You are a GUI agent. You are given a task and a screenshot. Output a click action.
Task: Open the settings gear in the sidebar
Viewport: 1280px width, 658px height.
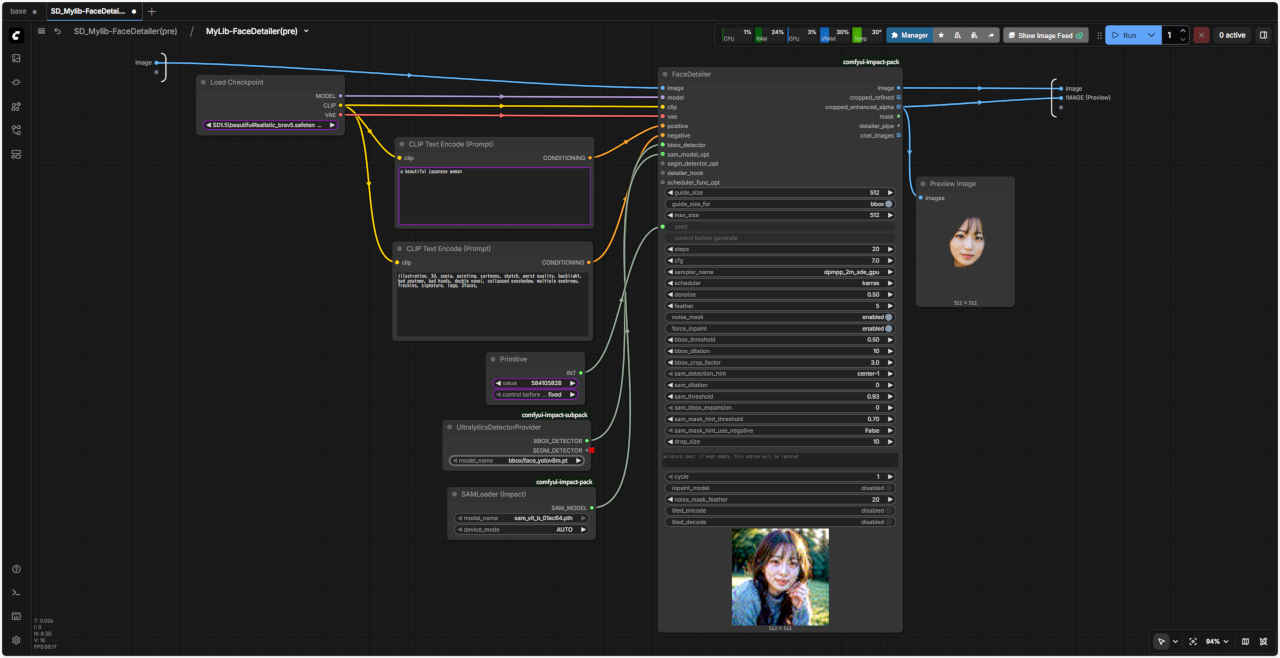pyautogui.click(x=16, y=640)
